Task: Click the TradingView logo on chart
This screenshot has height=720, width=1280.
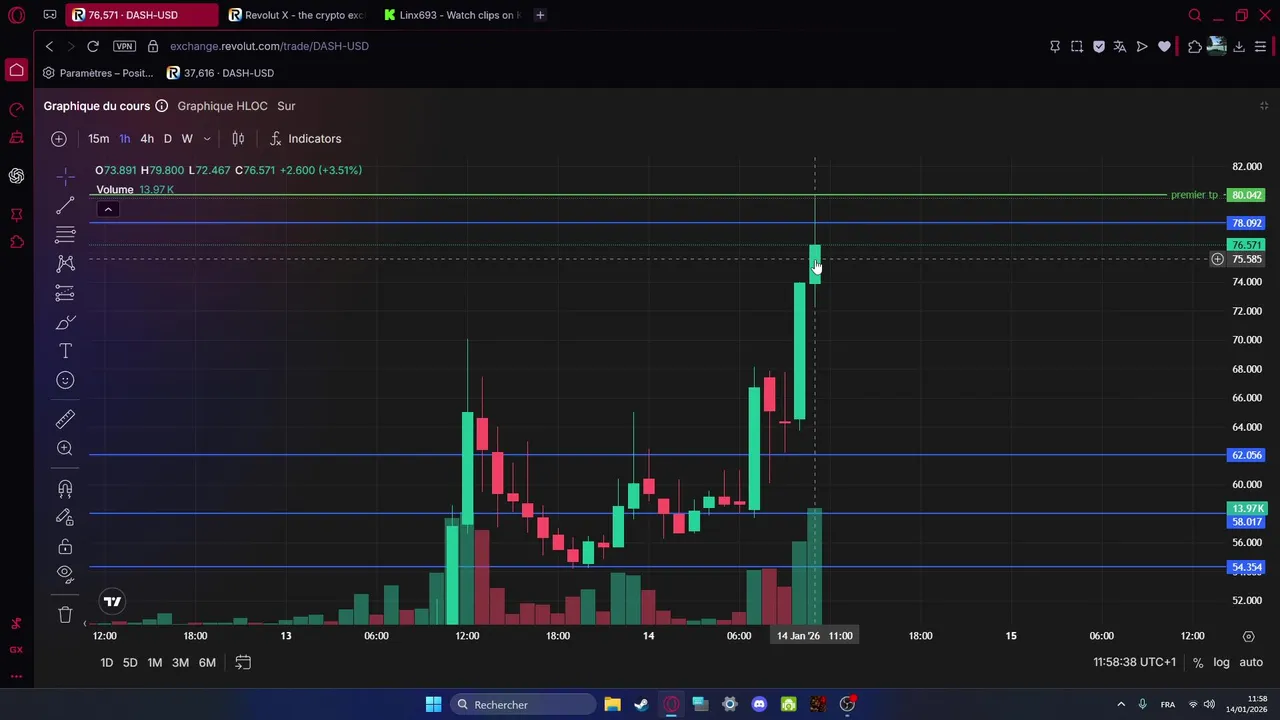Action: click(112, 601)
